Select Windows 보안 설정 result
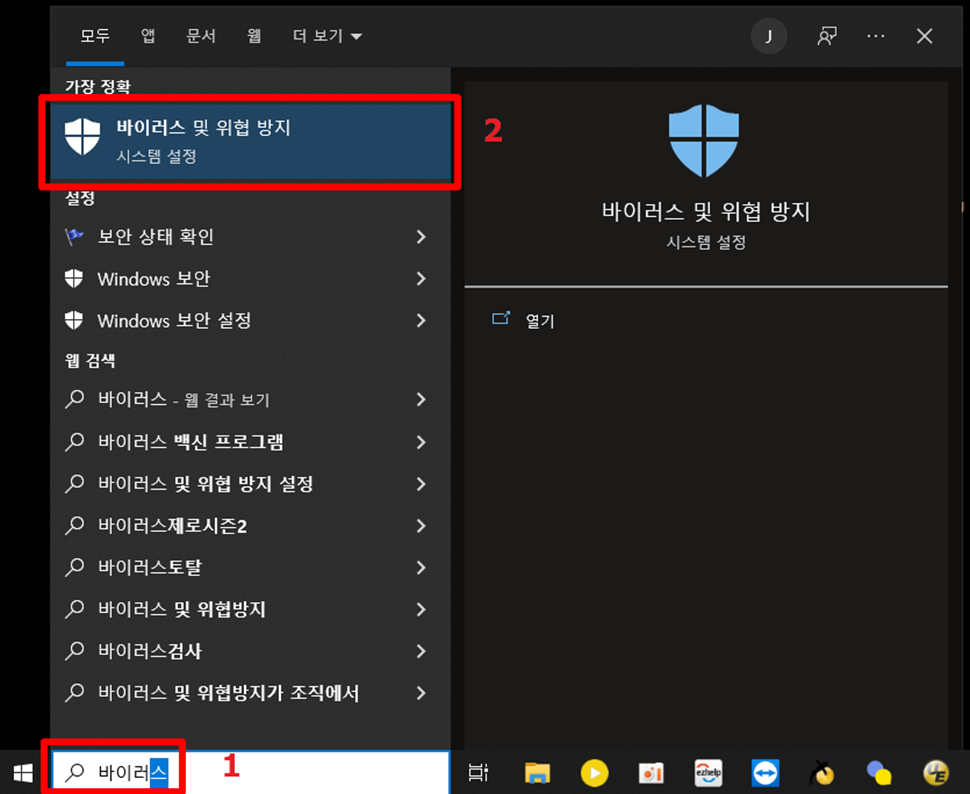The width and height of the screenshot is (970, 794). [x=251, y=321]
